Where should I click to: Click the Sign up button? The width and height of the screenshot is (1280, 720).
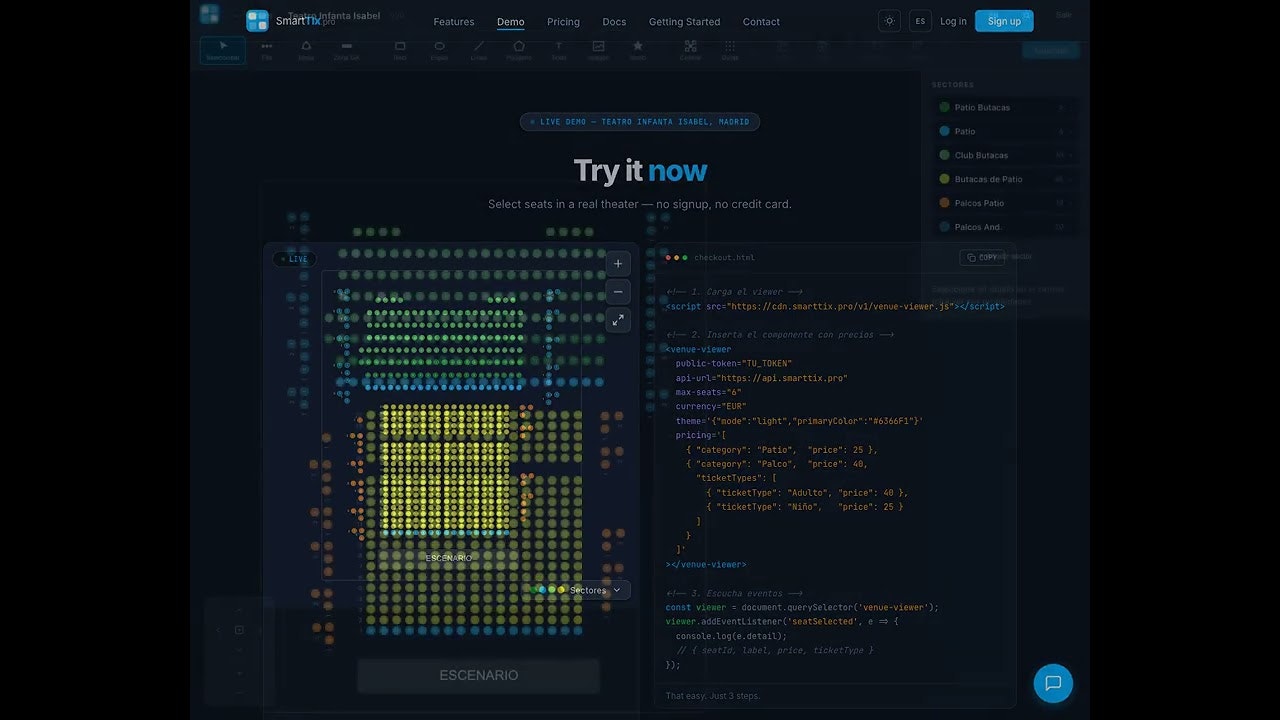(x=1004, y=21)
